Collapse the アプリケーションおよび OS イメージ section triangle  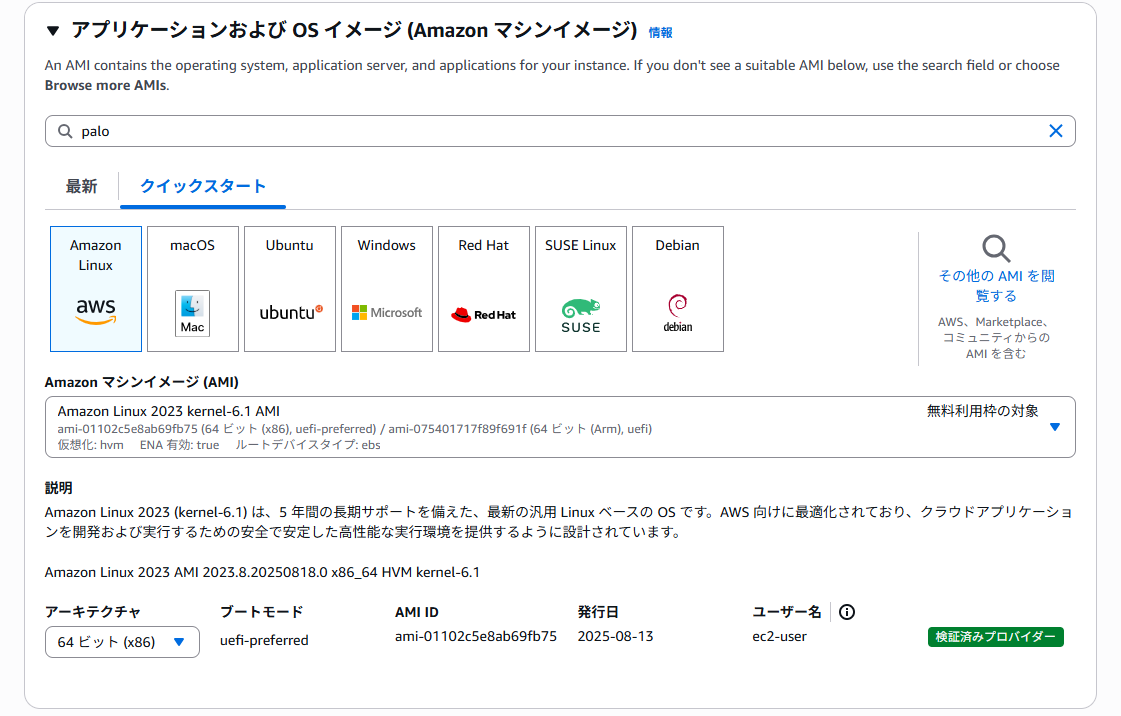tap(52, 31)
